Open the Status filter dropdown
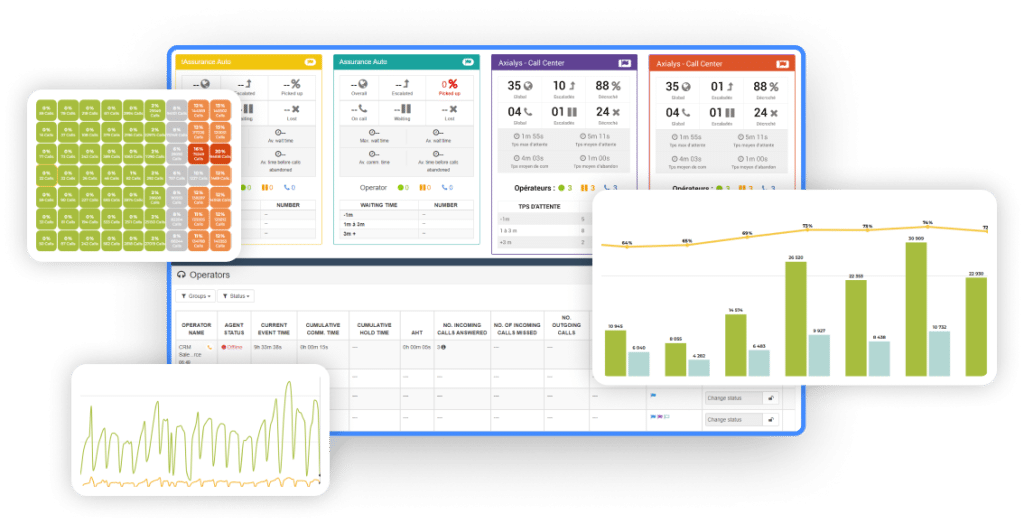 click(236, 296)
